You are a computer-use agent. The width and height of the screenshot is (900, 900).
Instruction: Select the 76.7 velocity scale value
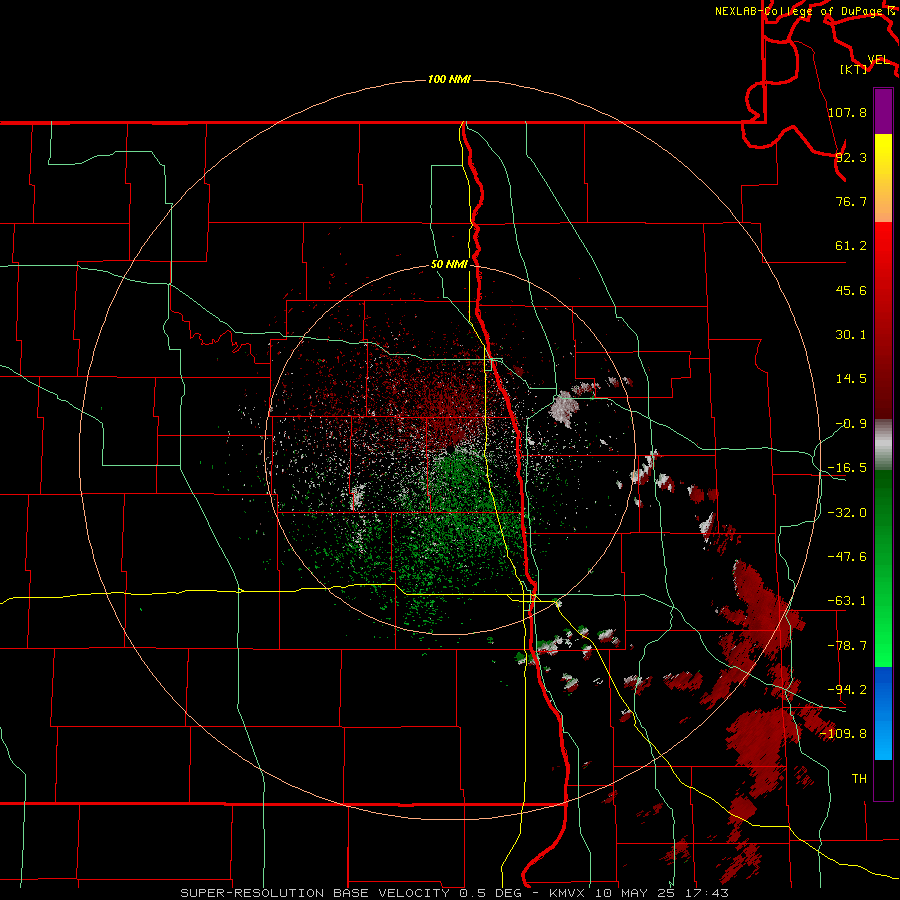851,201
